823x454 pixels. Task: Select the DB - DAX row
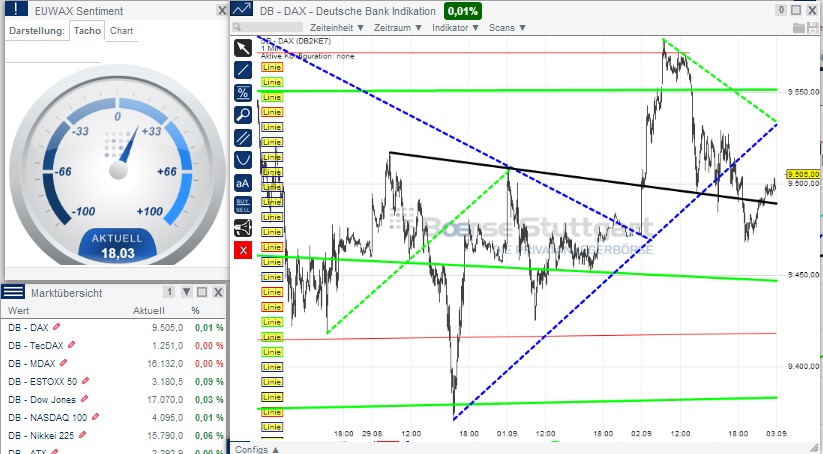pyautogui.click(x=115, y=328)
